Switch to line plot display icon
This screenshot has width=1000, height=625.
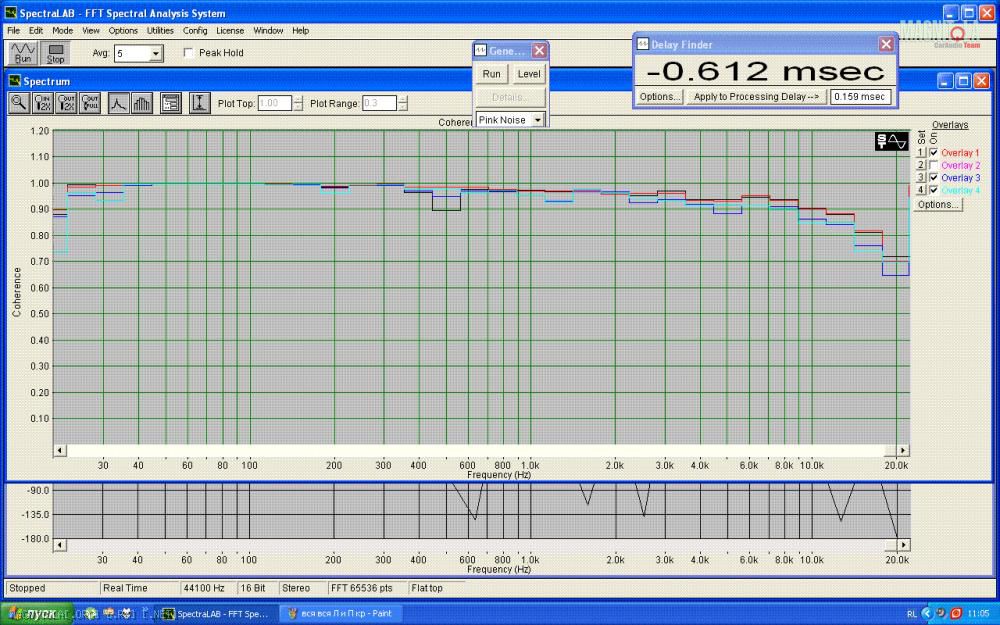point(118,103)
